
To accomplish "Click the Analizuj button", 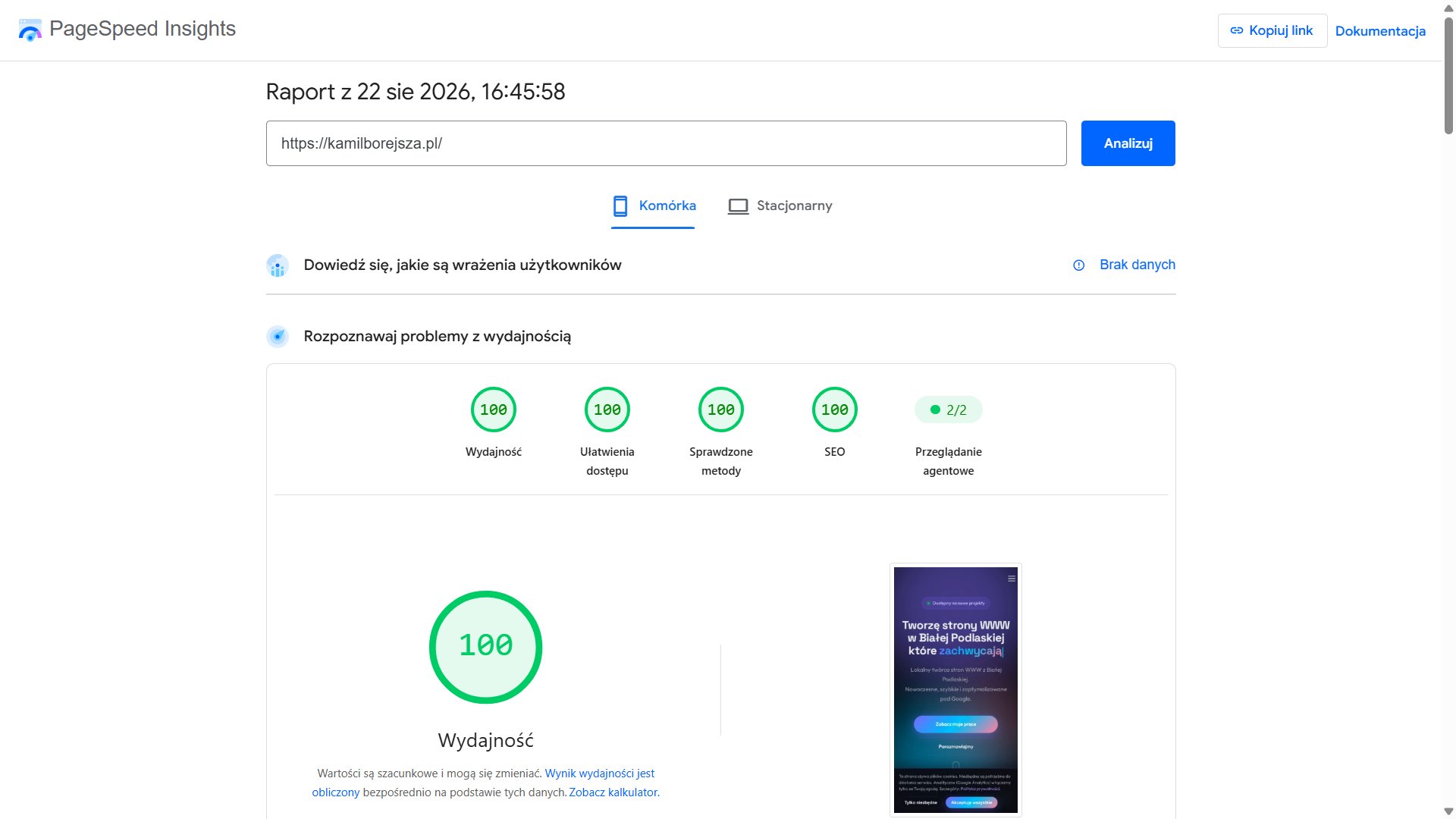I will 1128,143.
